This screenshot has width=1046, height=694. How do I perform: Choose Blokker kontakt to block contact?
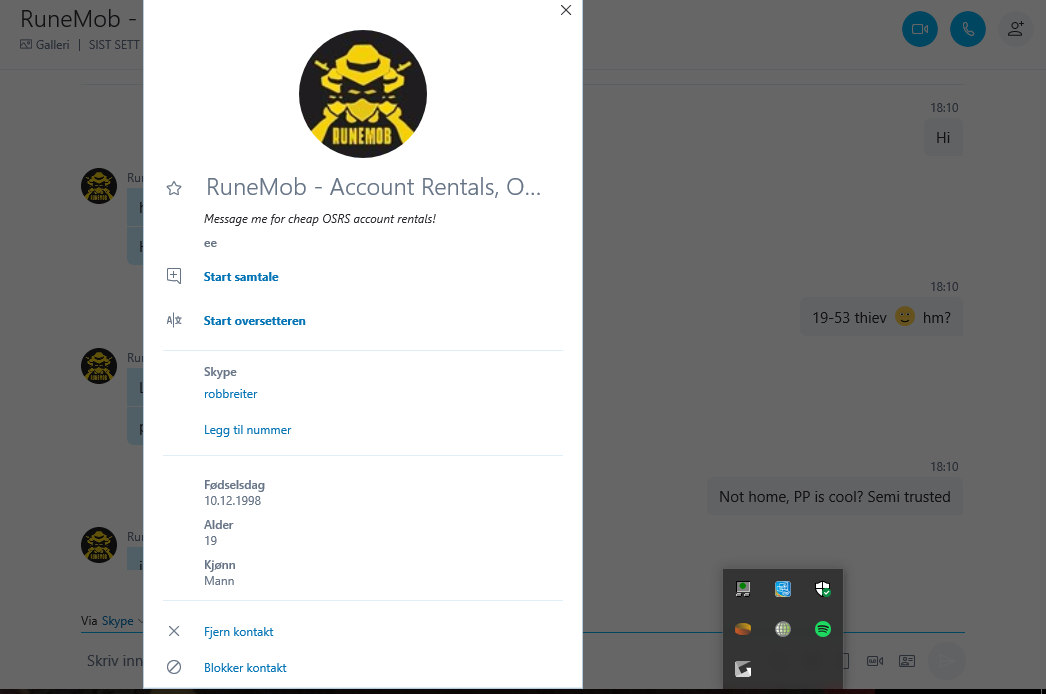pos(245,667)
